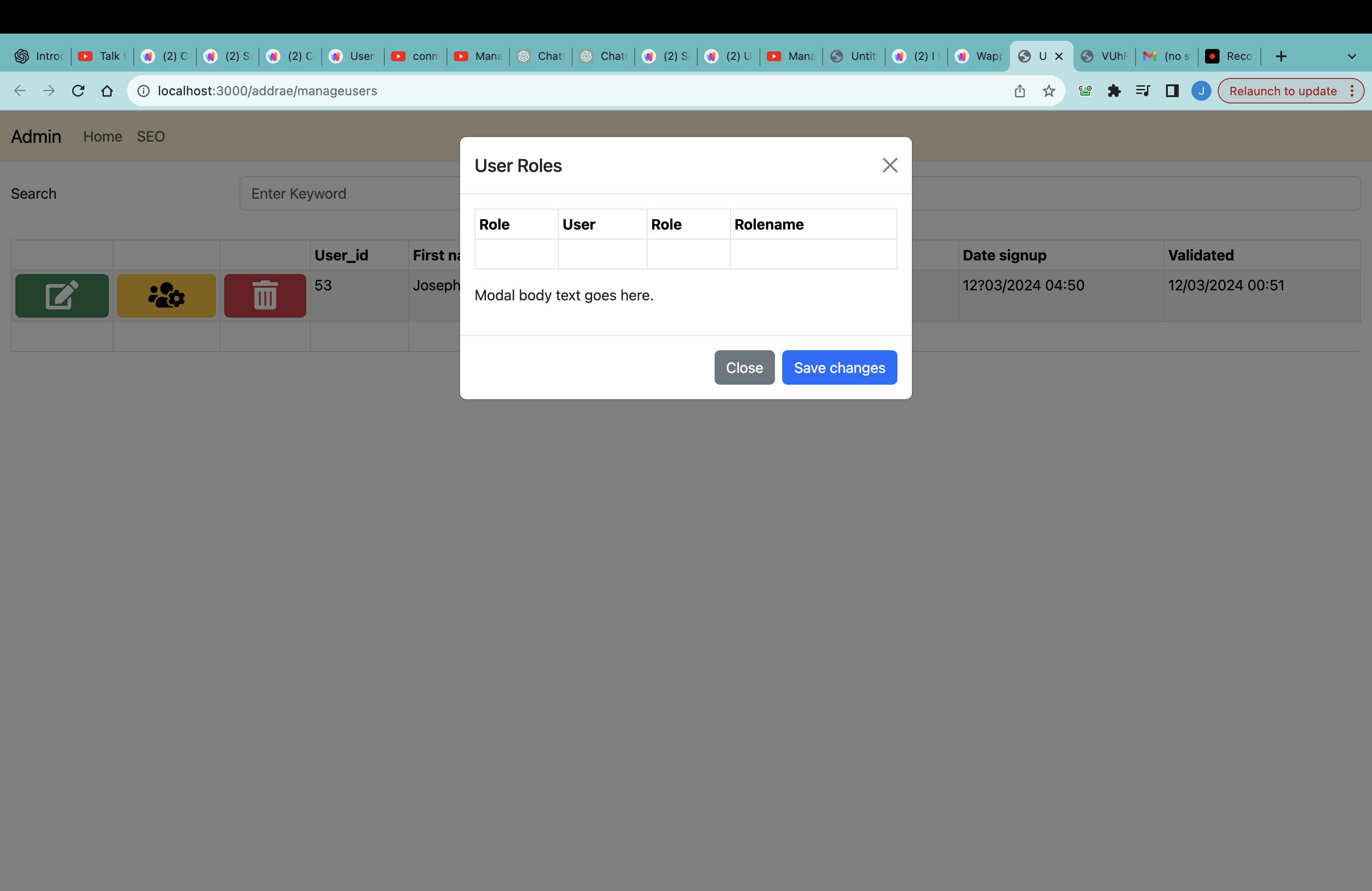
Task: Click the 12/03/2024 00:51 validated cell
Action: [1262, 295]
